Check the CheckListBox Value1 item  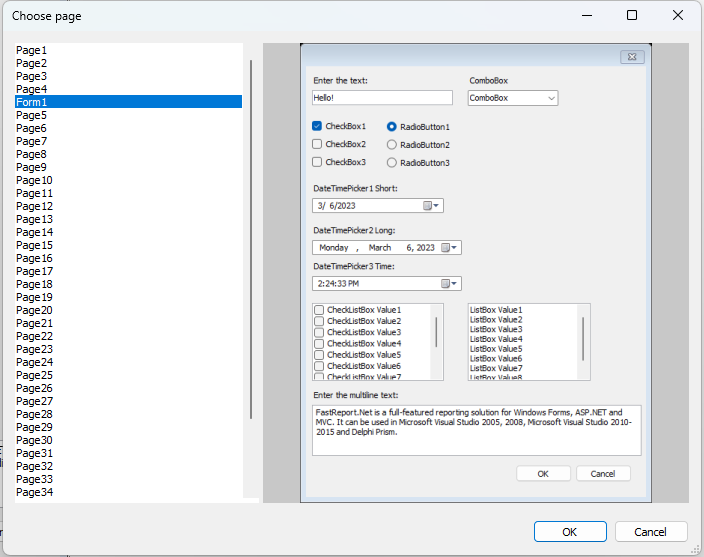[320, 310]
